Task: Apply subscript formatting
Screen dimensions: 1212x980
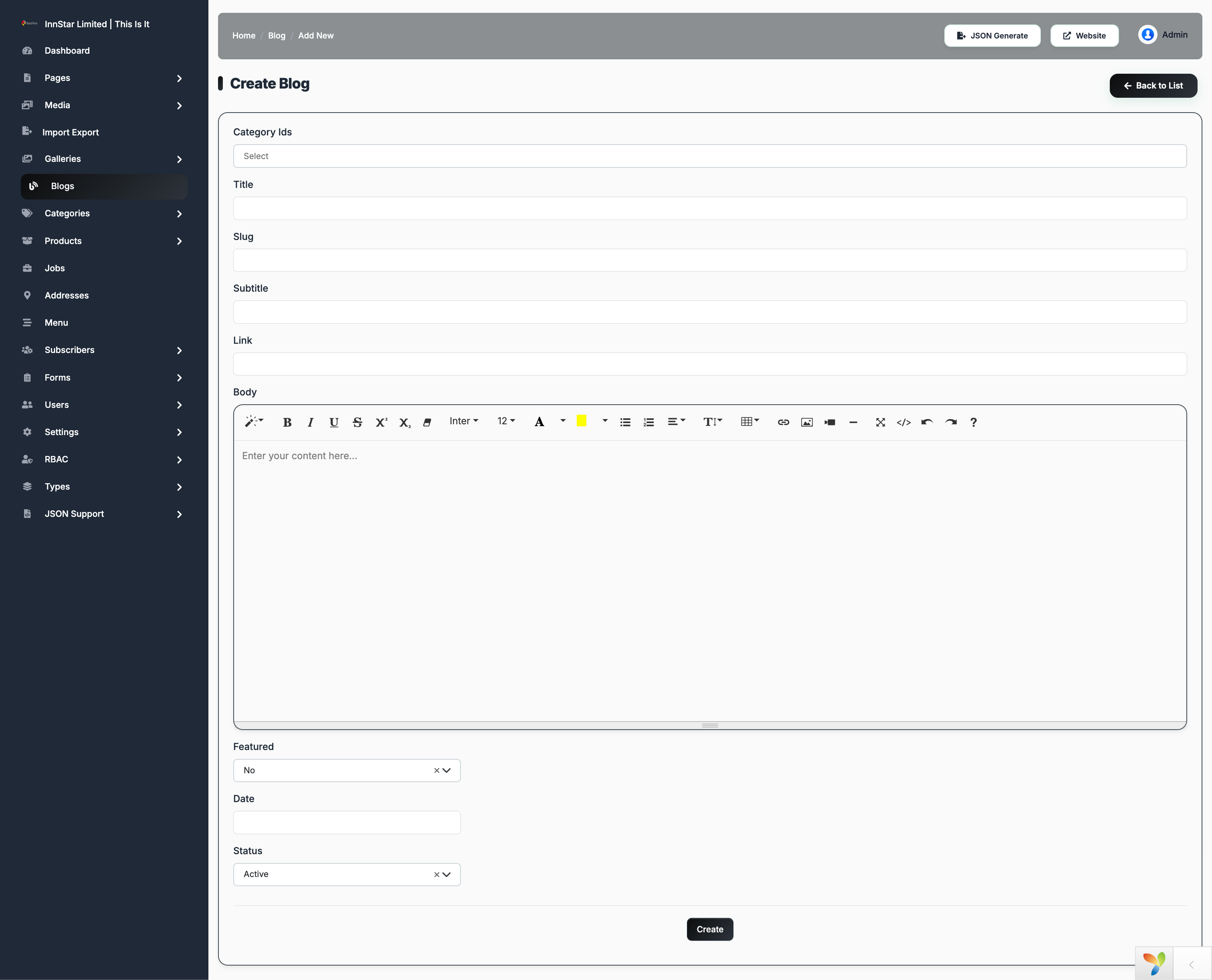Action: tap(404, 422)
